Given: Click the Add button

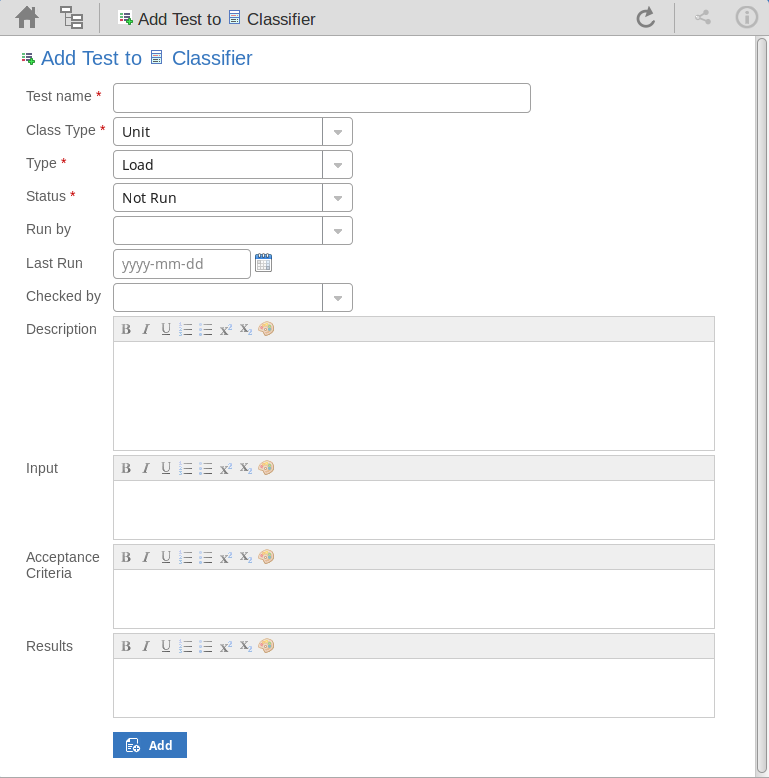Looking at the screenshot, I should point(150,745).
